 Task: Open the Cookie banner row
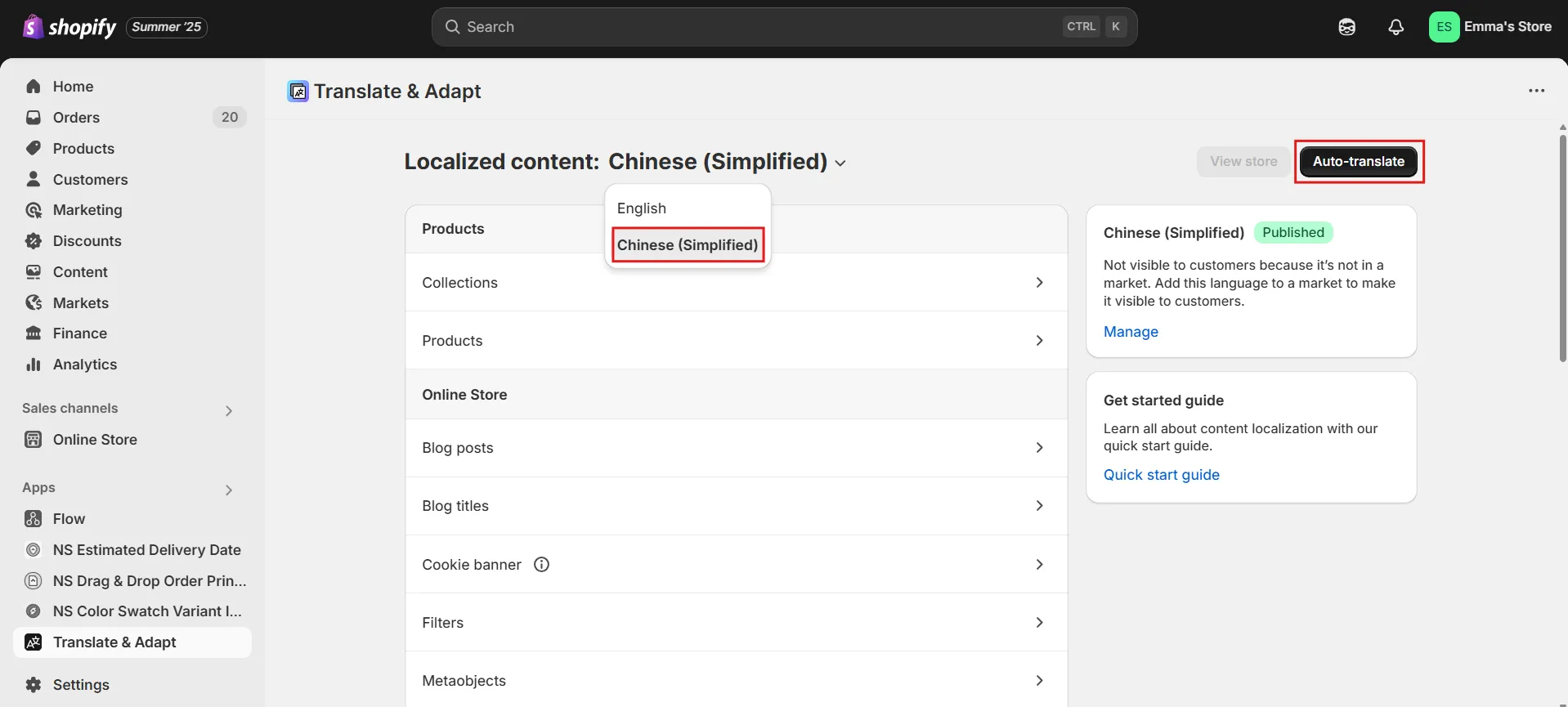pos(736,565)
